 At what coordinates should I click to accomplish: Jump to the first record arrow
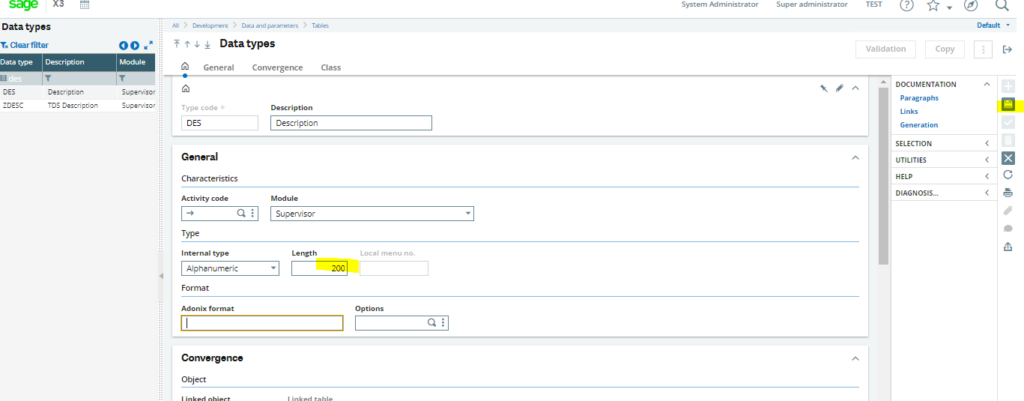point(177,44)
